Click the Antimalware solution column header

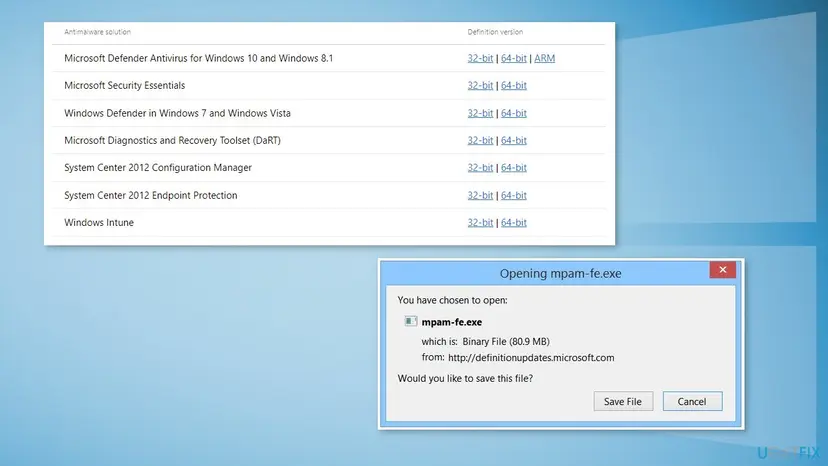coord(97,32)
